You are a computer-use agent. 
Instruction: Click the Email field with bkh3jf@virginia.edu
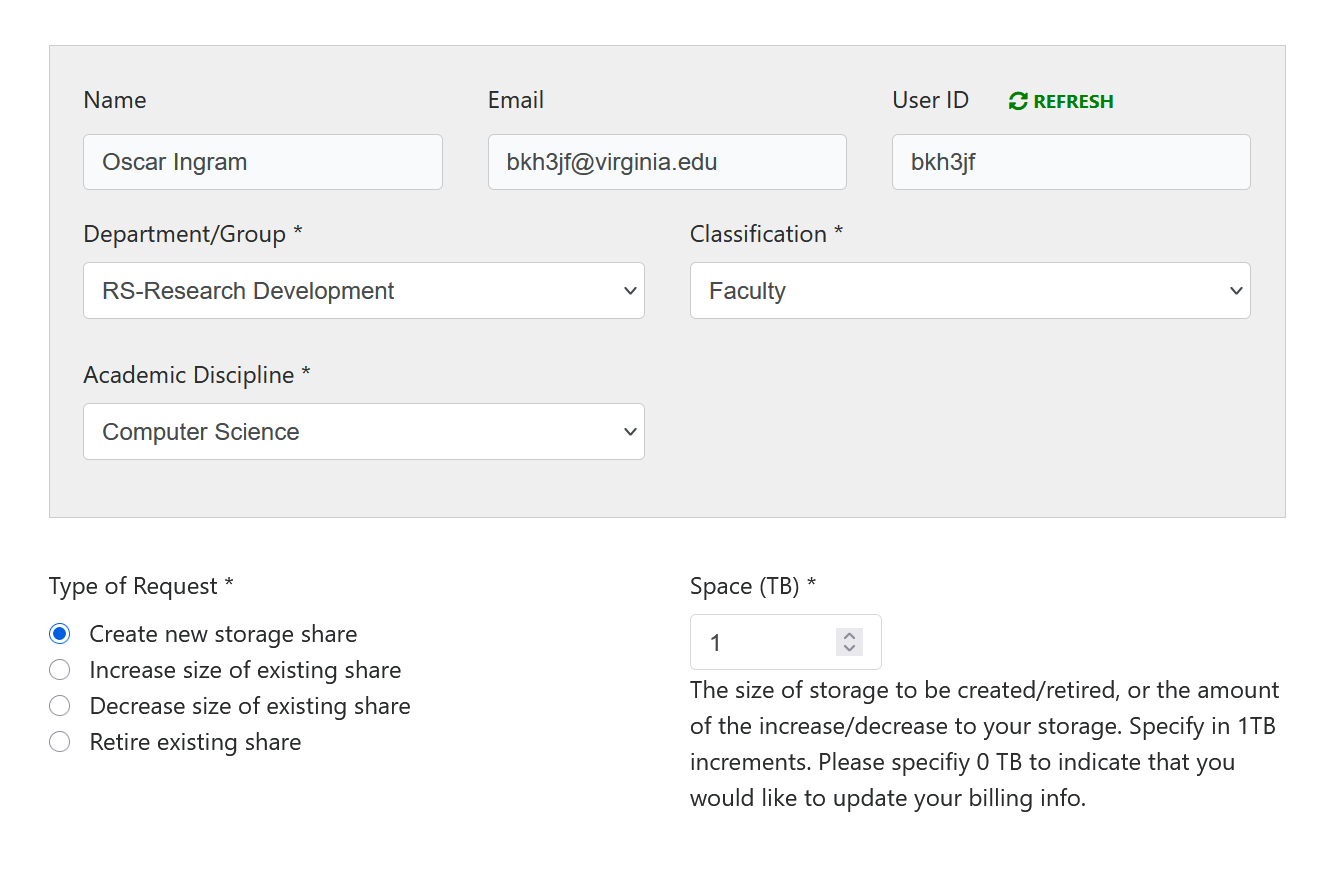point(667,162)
